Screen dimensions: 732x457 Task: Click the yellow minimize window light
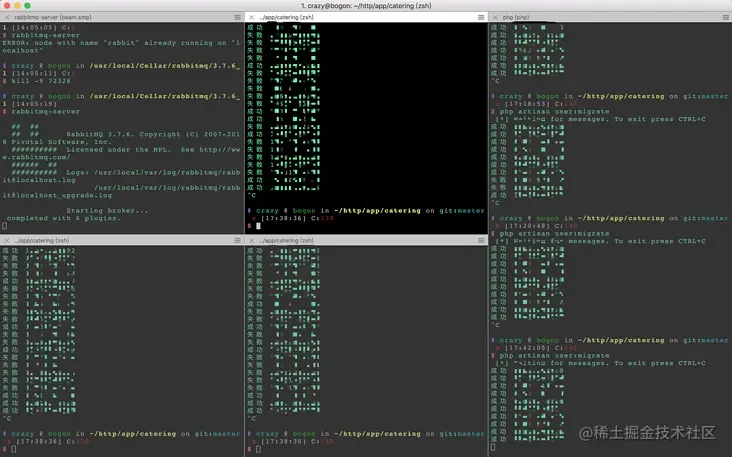[17, 6]
